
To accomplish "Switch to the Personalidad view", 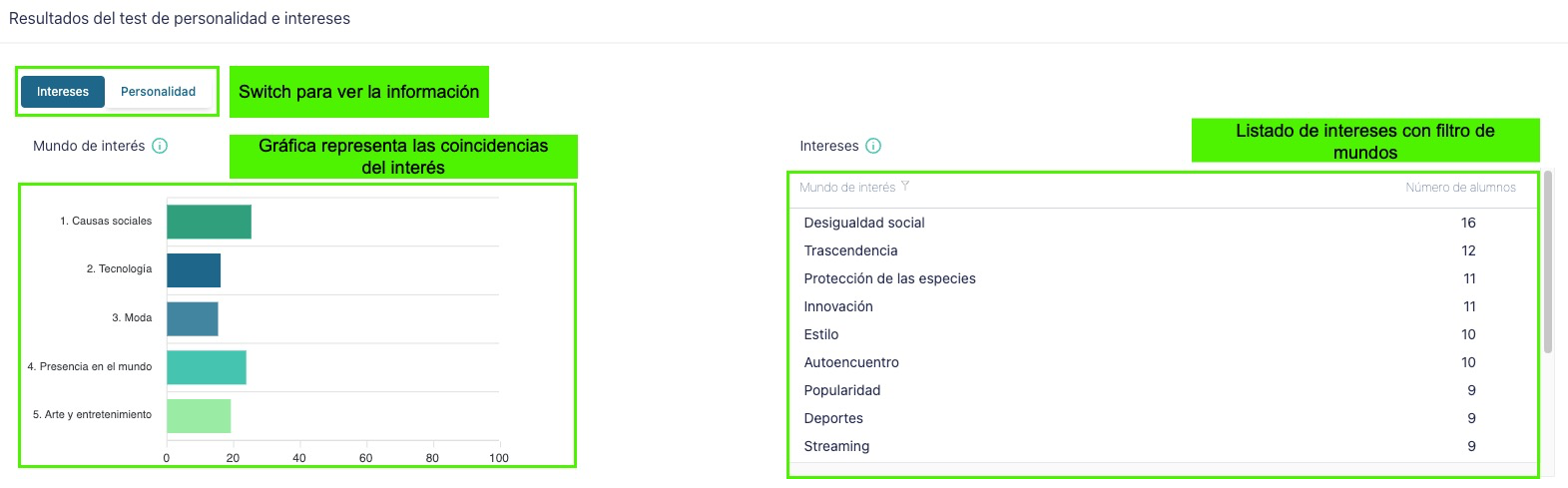I will click(158, 92).
